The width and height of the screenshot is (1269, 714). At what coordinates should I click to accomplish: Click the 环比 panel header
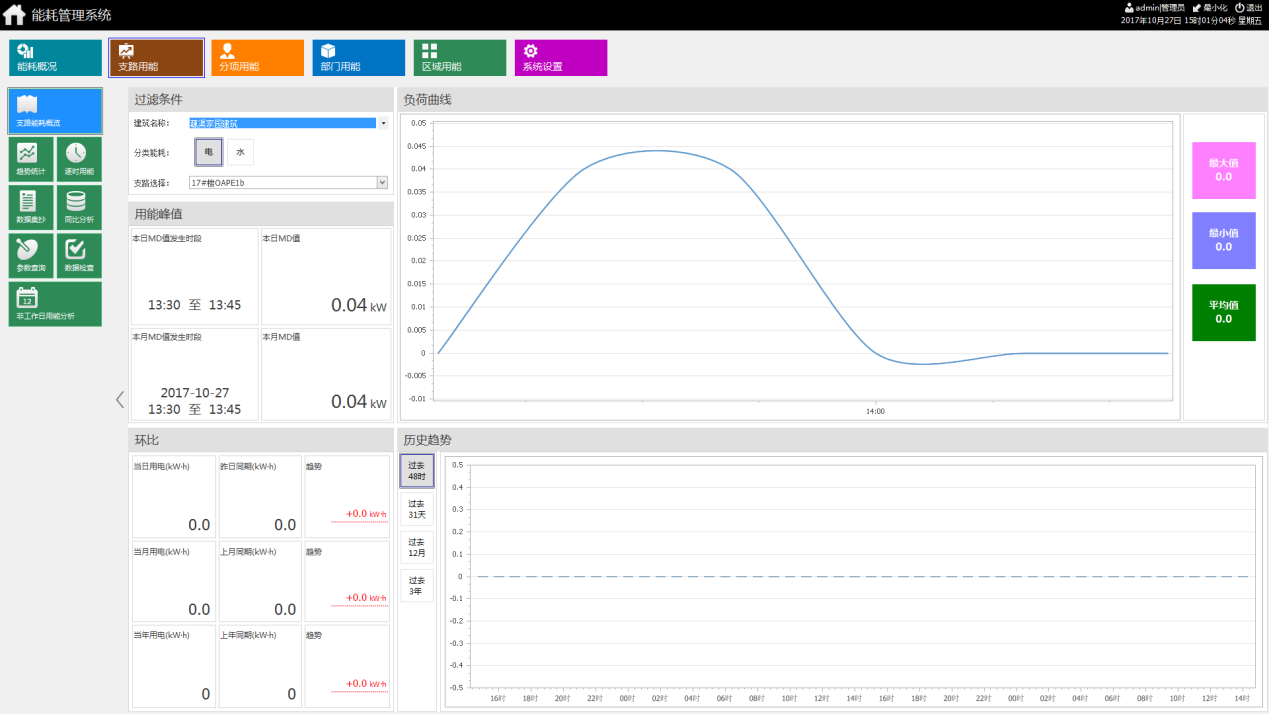pos(261,440)
